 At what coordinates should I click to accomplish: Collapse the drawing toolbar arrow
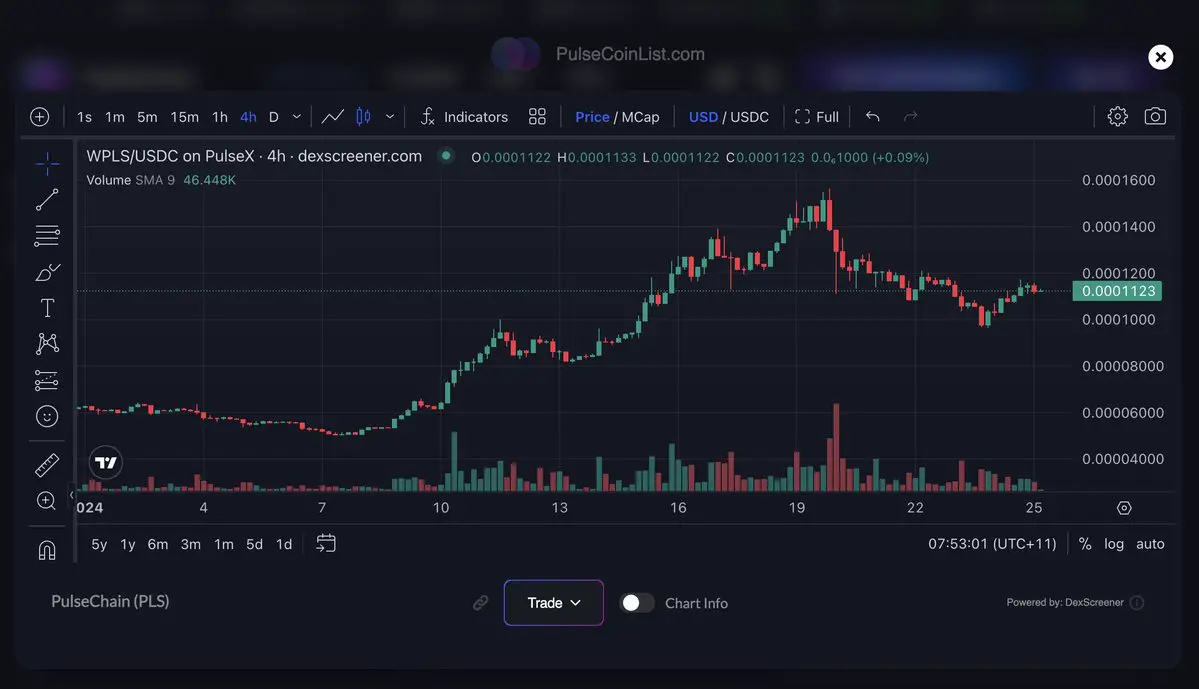(x=71, y=495)
